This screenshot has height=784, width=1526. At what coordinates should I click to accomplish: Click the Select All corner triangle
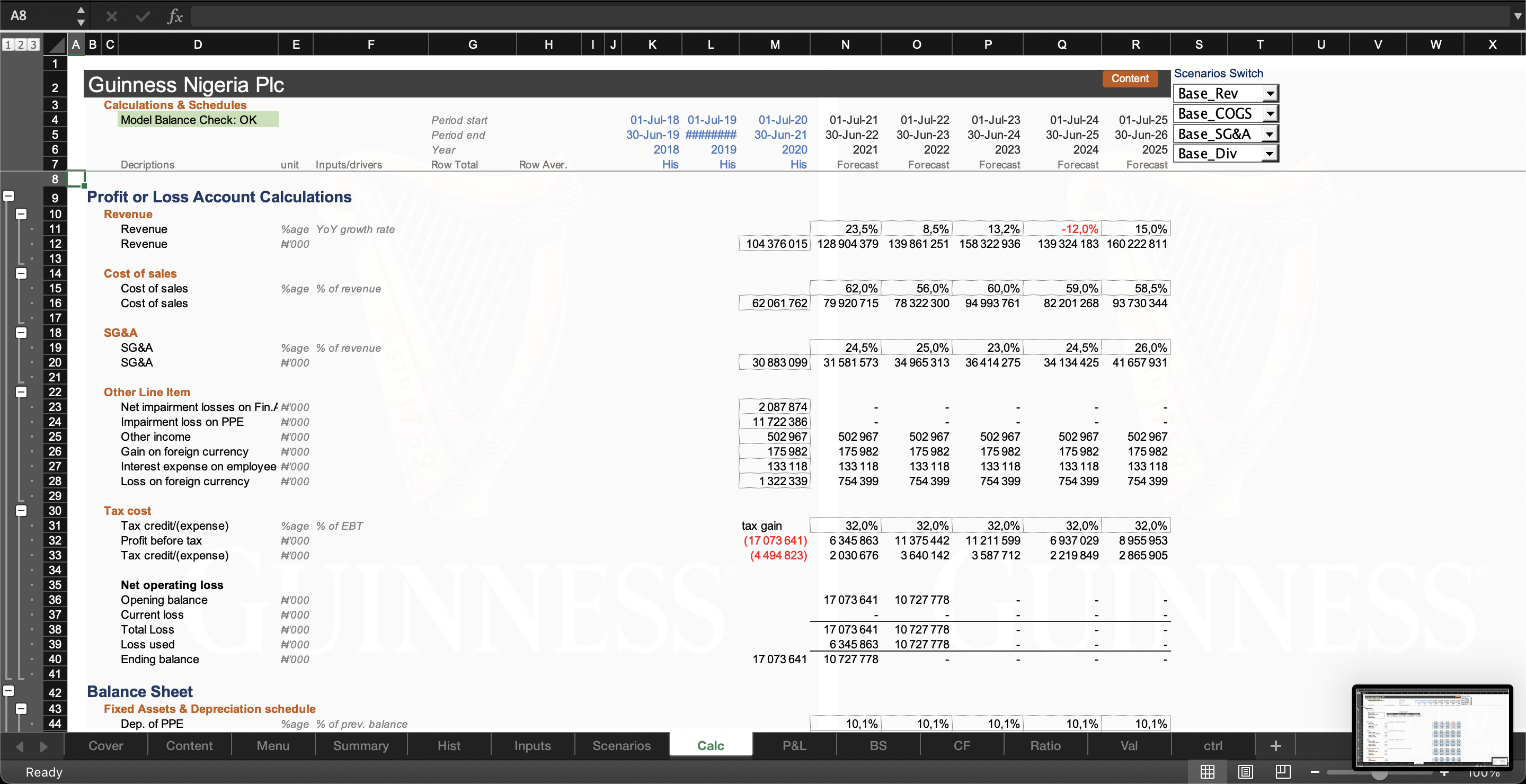[x=56, y=44]
